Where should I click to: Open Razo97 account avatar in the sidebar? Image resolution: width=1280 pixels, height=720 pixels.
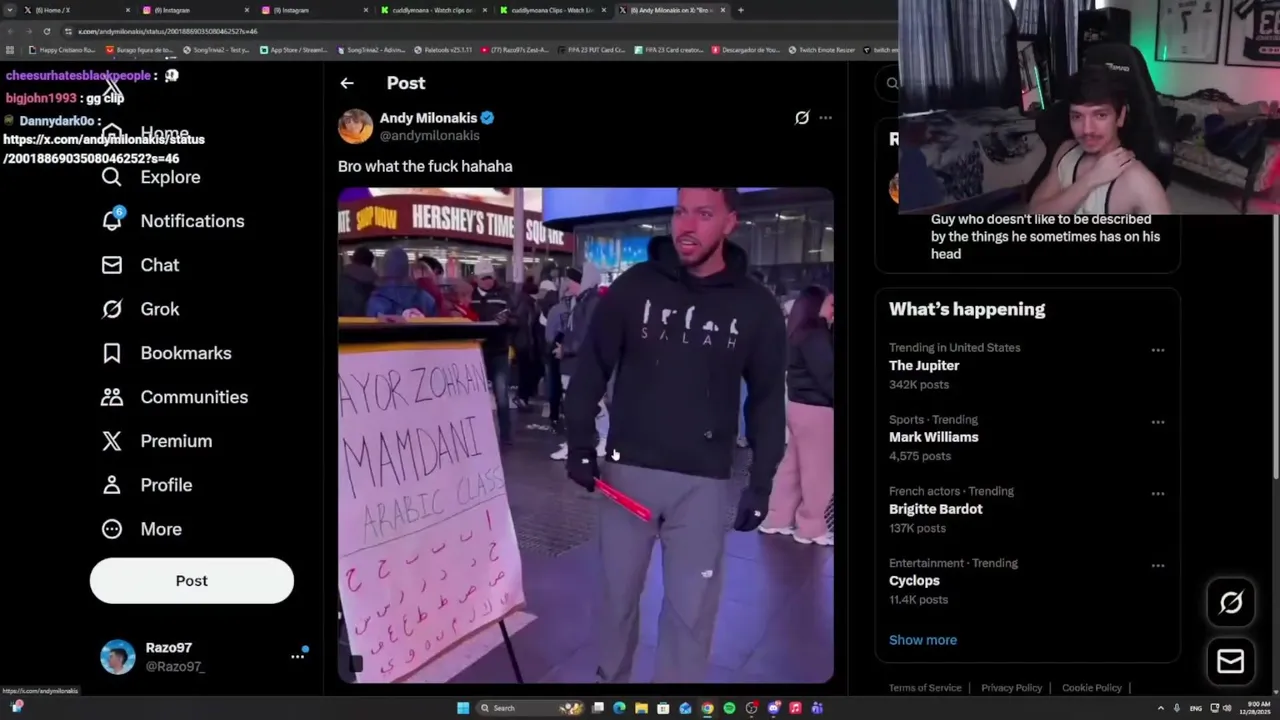[x=118, y=657]
